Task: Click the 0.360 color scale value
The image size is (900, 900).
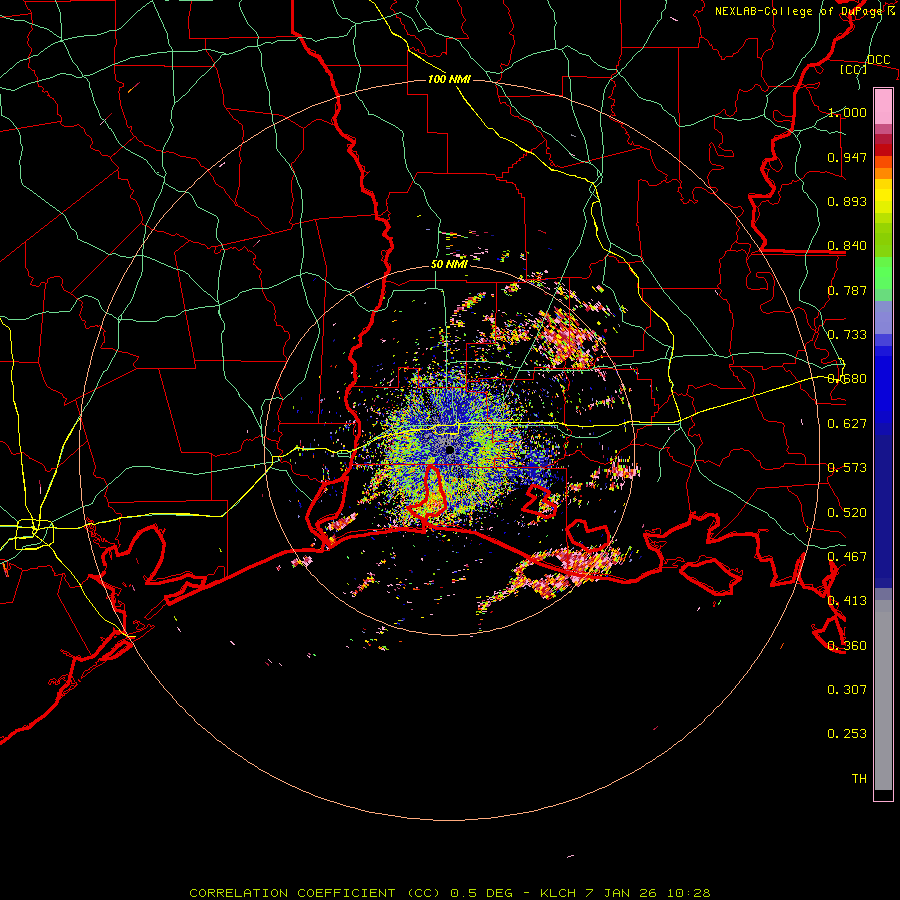Action: pyautogui.click(x=847, y=646)
